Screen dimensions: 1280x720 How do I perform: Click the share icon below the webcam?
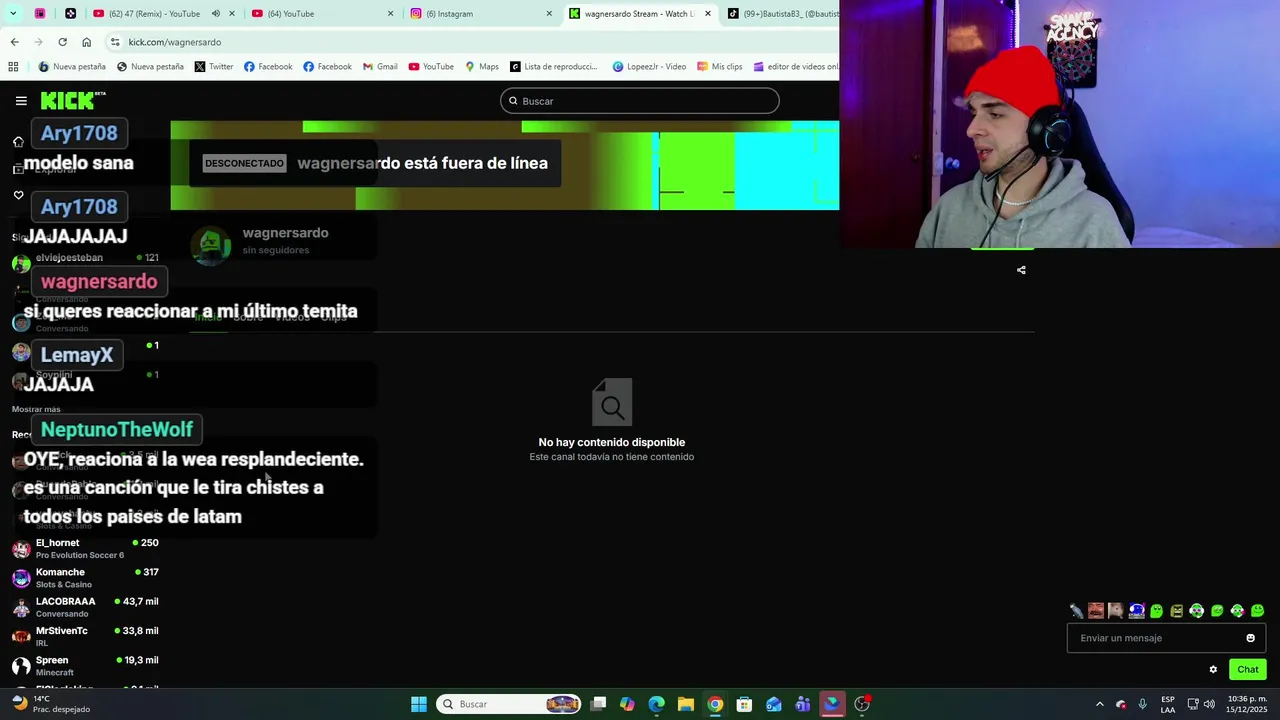[1021, 270]
